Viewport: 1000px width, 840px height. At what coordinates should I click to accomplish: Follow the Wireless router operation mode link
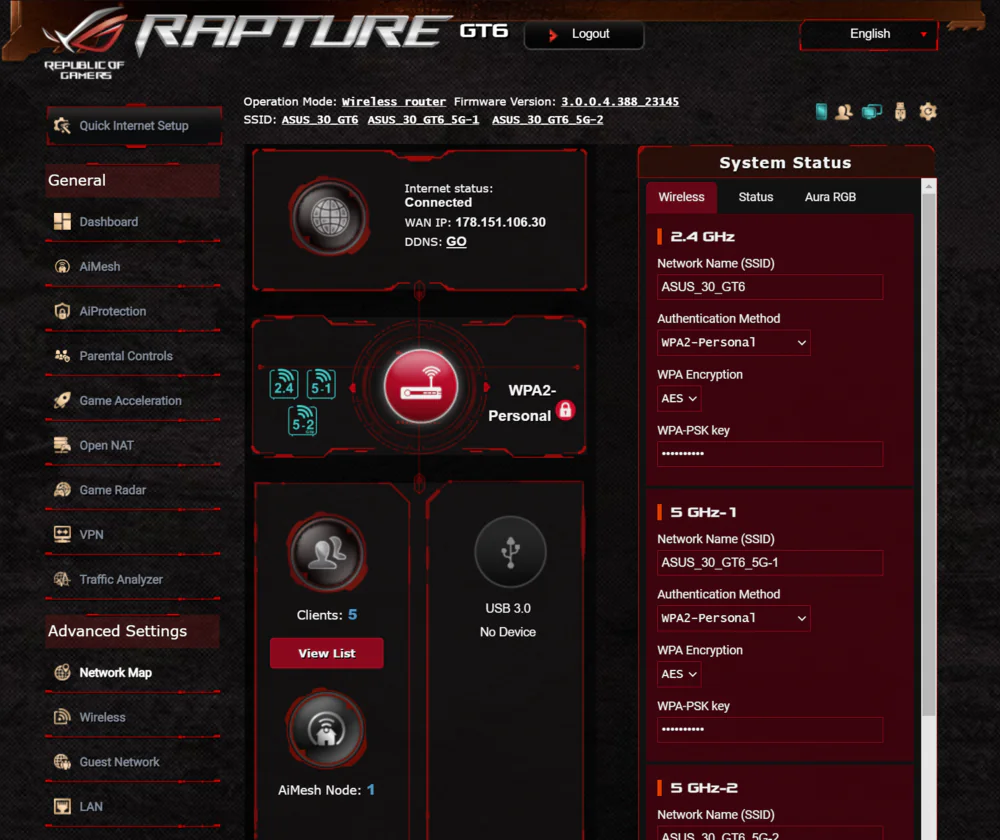[x=393, y=102]
